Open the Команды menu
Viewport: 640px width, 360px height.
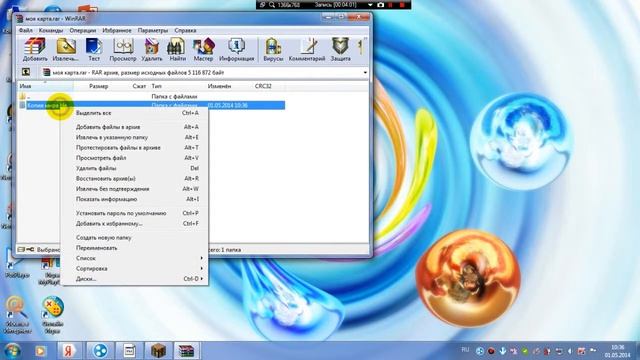coord(51,31)
